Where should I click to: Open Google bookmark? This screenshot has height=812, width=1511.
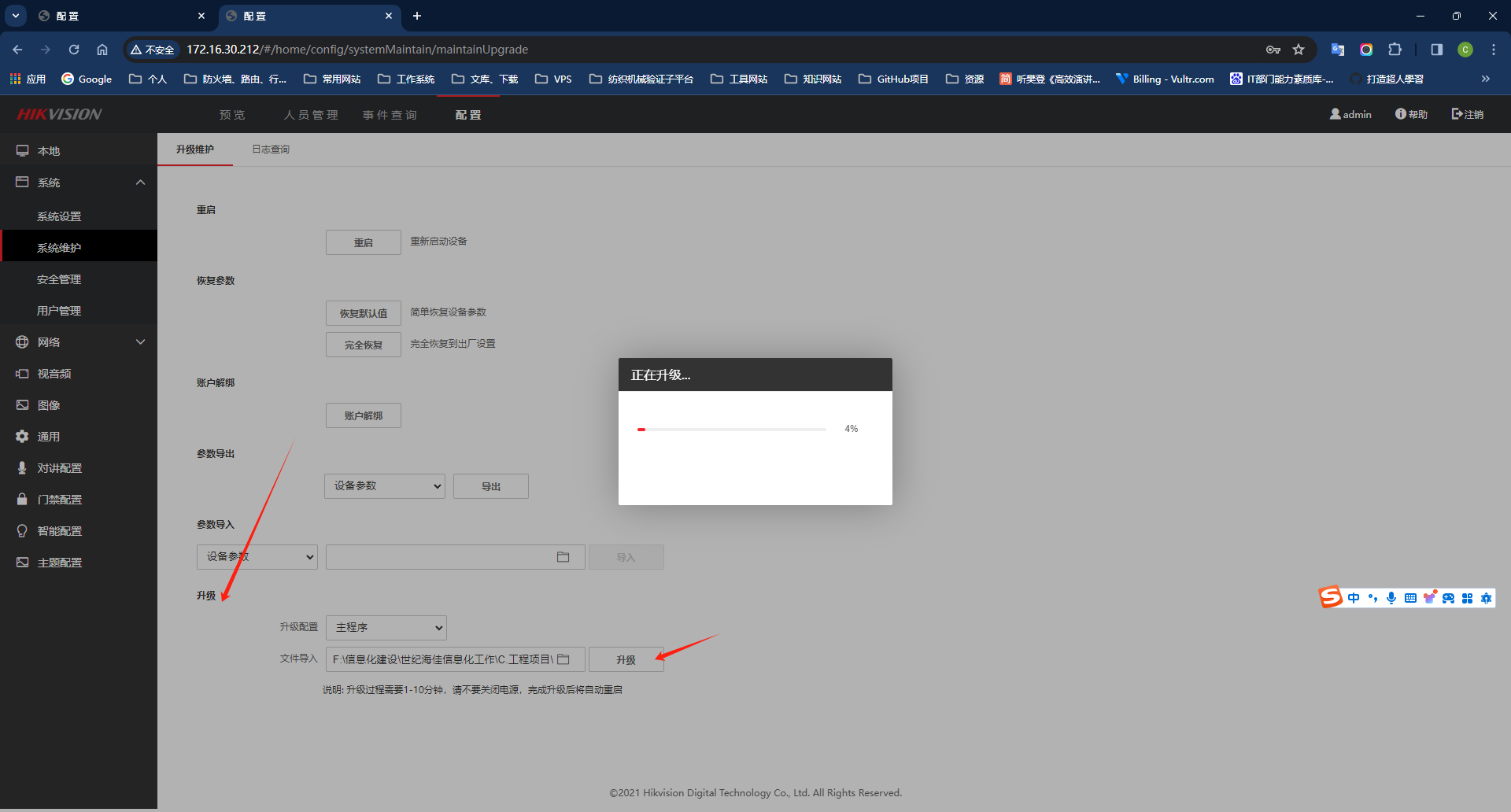pos(87,79)
